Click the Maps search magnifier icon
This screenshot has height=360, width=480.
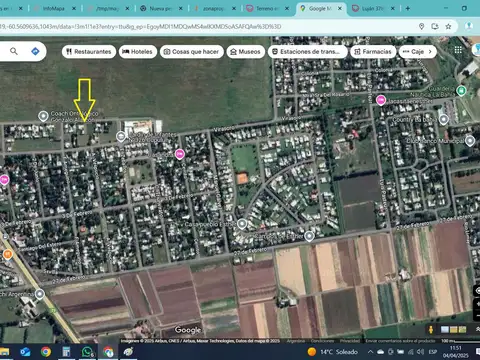(14, 51)
